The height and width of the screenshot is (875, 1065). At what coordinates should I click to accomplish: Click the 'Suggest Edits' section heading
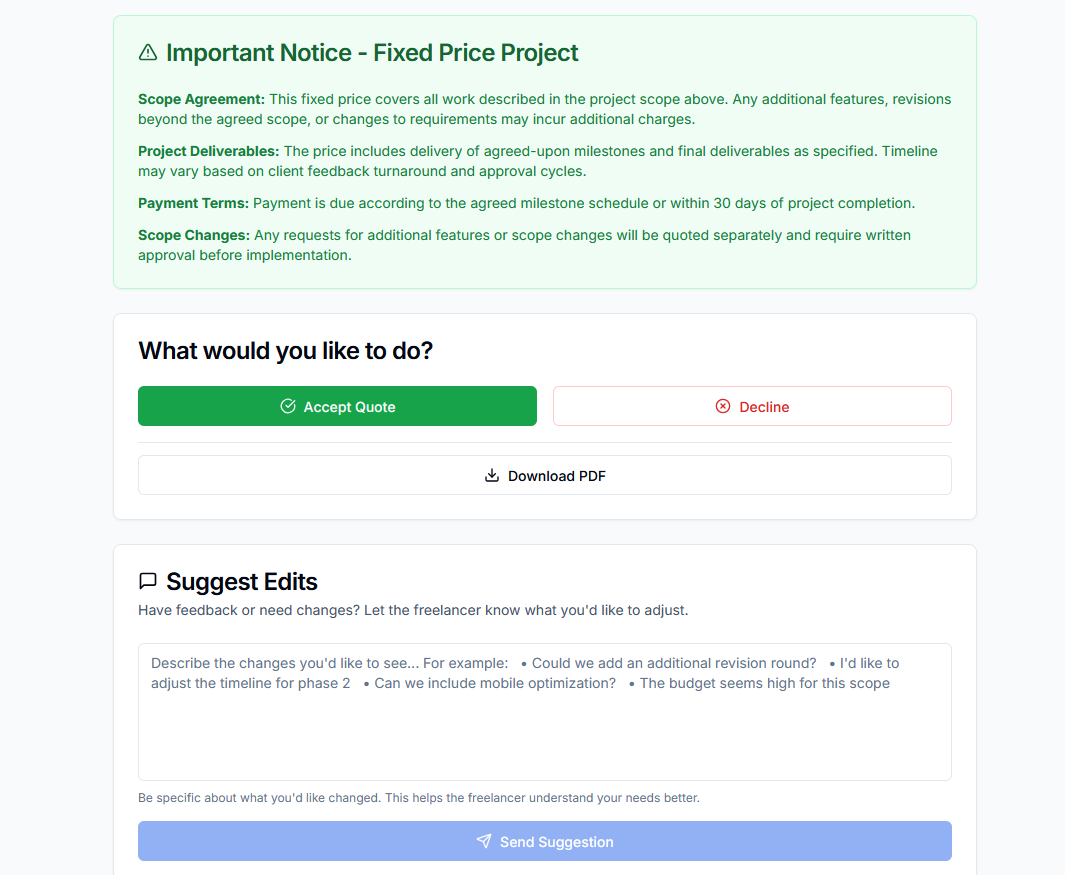click(241, 582)
